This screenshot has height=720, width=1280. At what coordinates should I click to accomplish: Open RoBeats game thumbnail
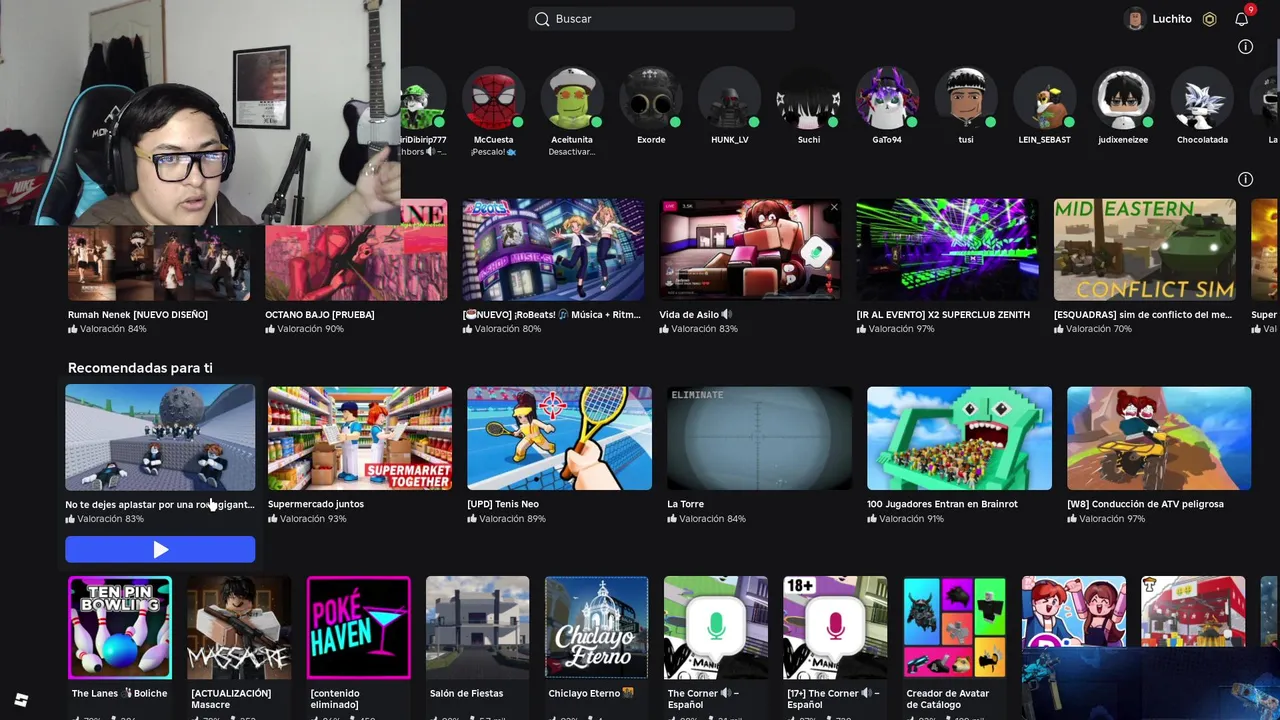pyautogui.click(x=553, y=249)
